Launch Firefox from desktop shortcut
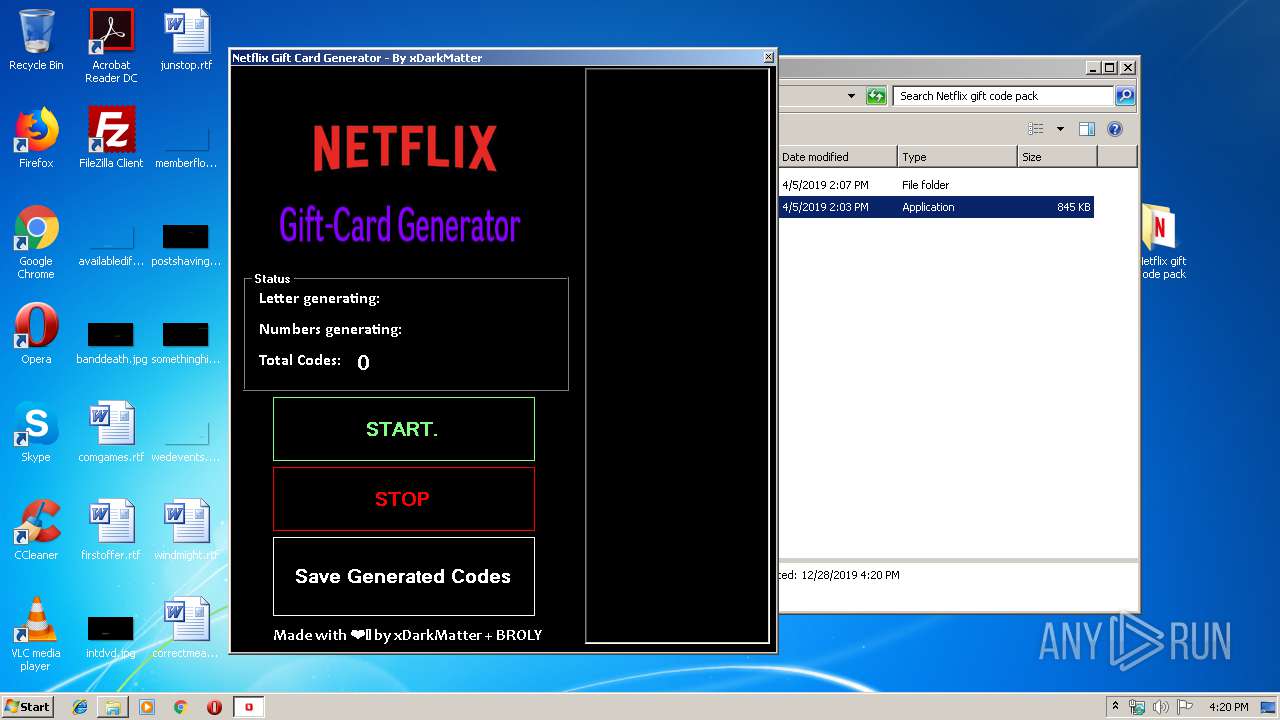This screenshot has width=1280, height=720. tap(36, 138)
